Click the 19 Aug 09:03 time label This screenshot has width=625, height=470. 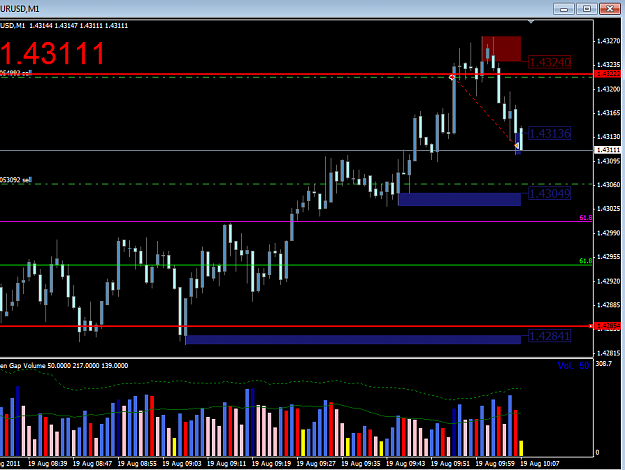[182, 464]
